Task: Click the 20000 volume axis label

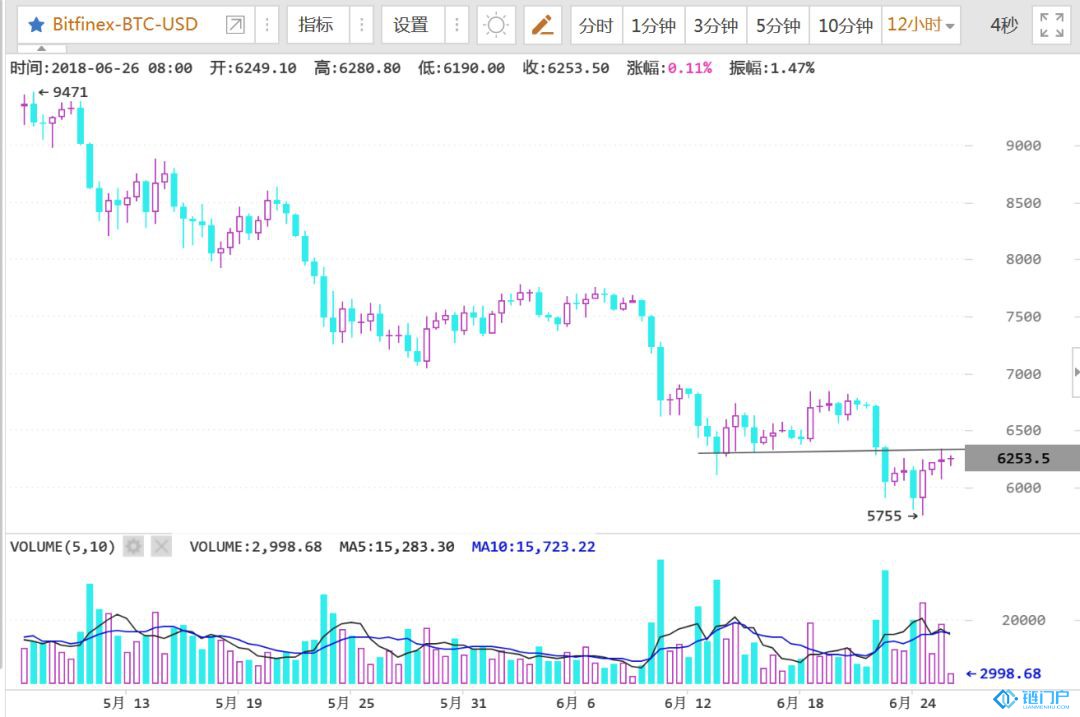Action: (1023, 620)
